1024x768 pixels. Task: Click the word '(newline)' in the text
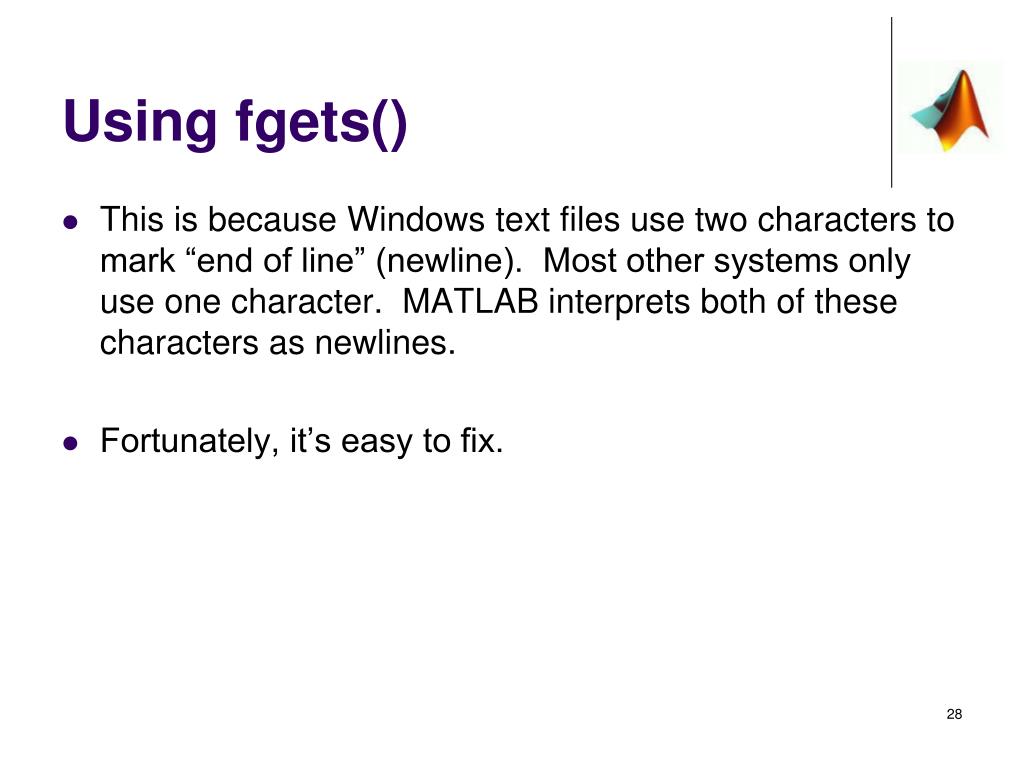coord(449,262)
